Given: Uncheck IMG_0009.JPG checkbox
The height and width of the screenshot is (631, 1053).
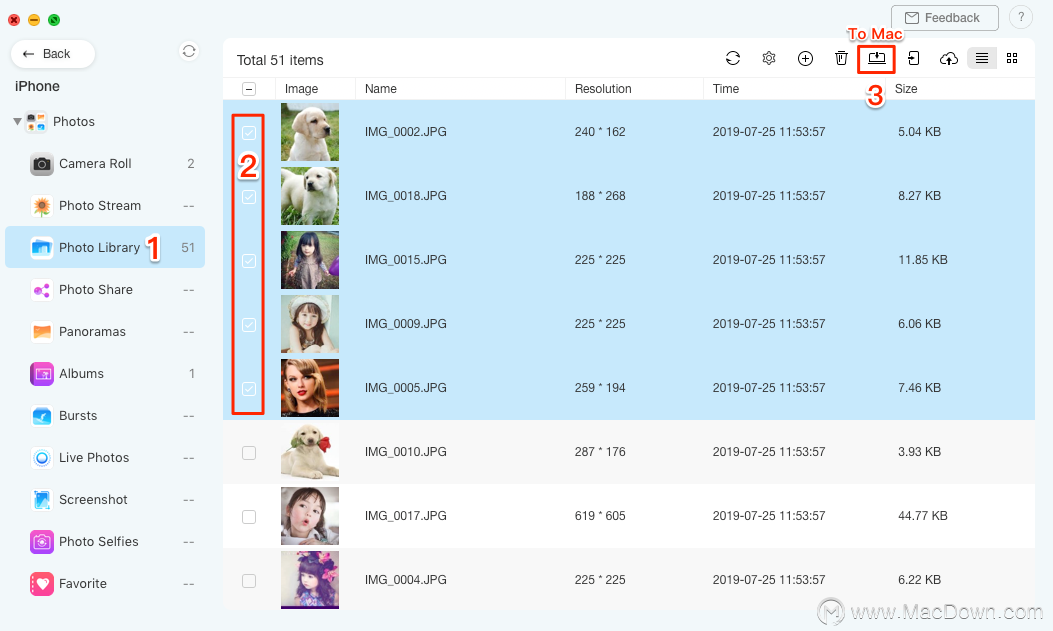Looking at the screenshot, I should [x=248, y=325].
